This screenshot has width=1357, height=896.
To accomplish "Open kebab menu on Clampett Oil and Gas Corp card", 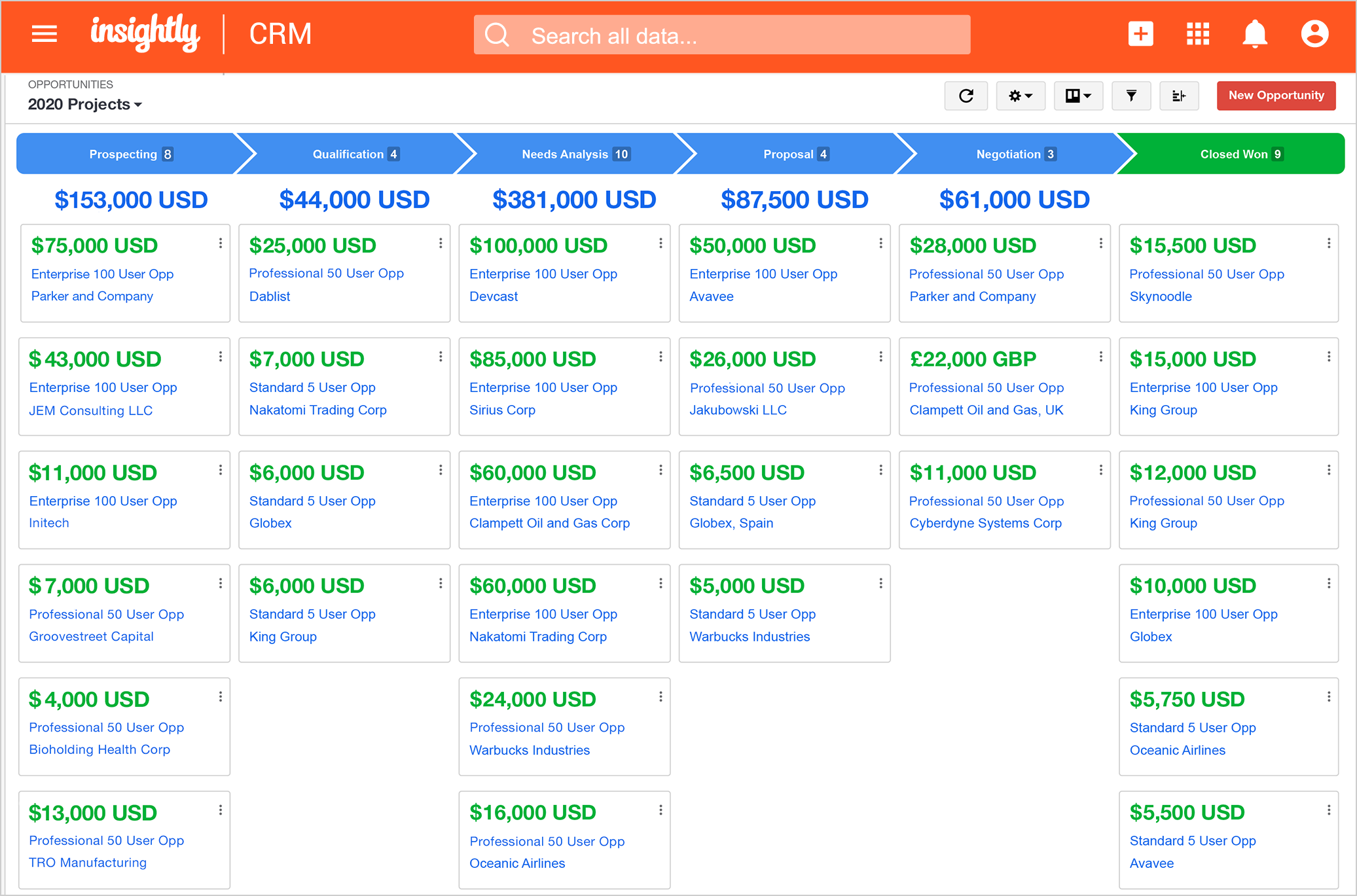I will pos(660,470).
